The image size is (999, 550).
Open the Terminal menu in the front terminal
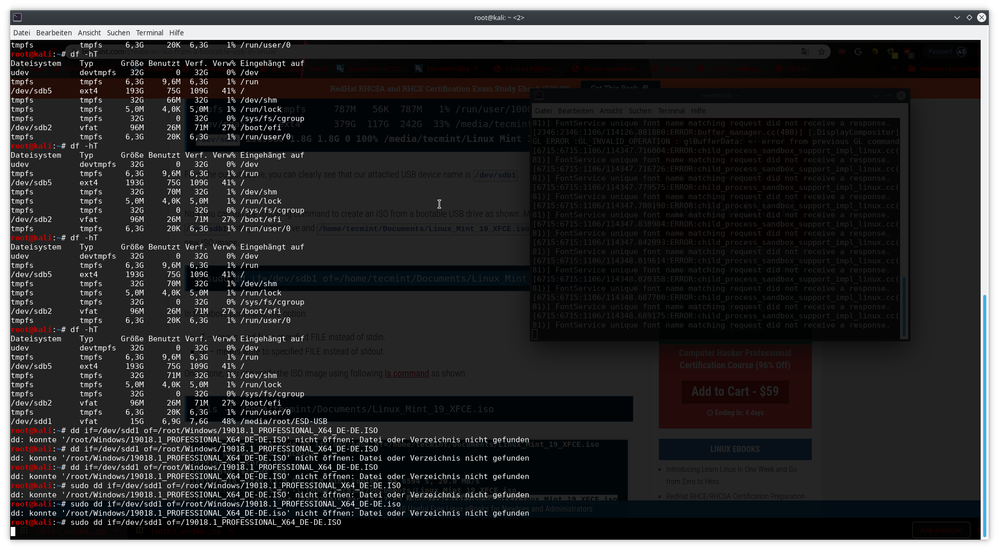pyautogui.click(x=149, y=33)
